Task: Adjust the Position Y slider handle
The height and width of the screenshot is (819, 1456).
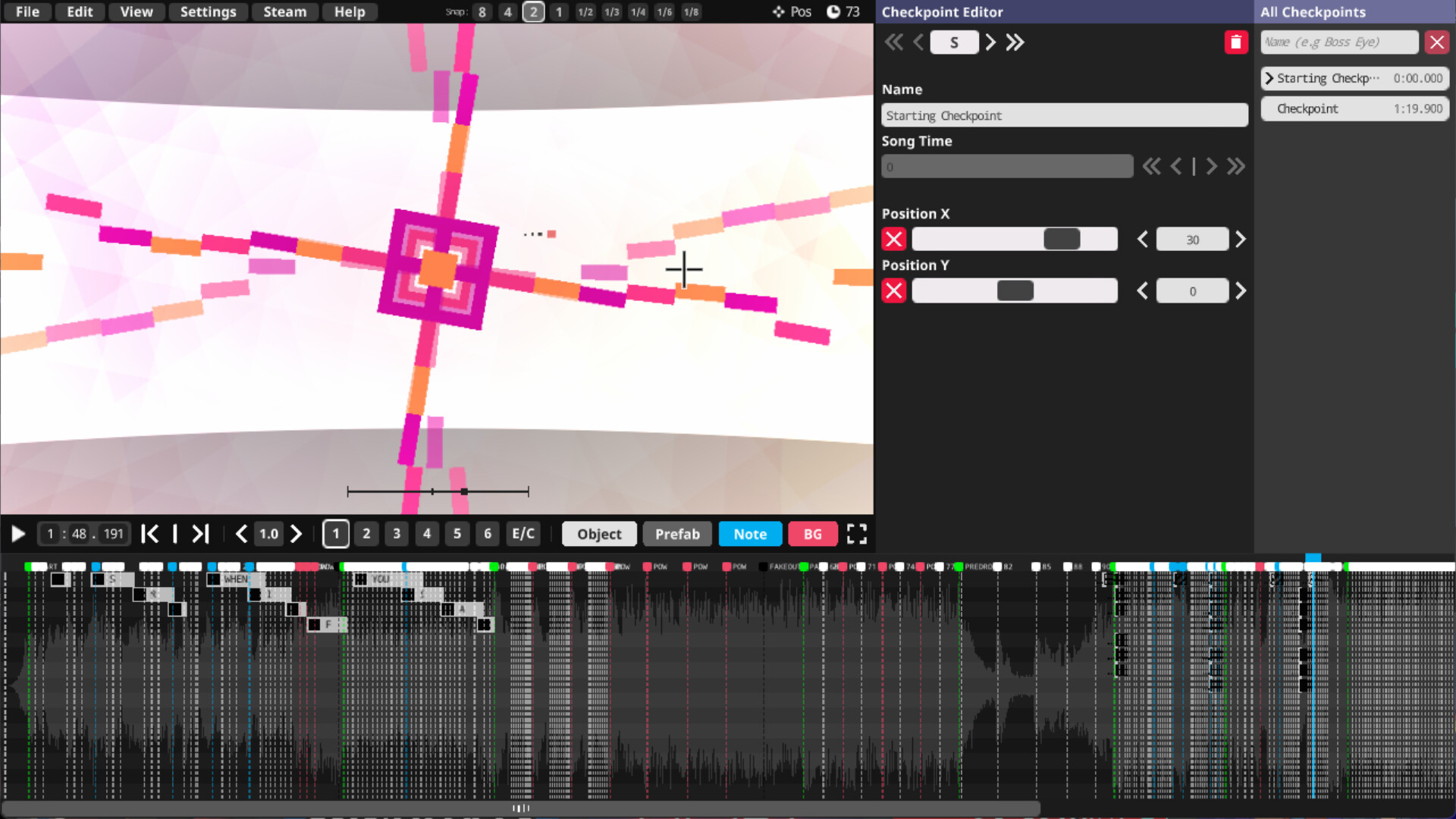Action: (1015, 291)
